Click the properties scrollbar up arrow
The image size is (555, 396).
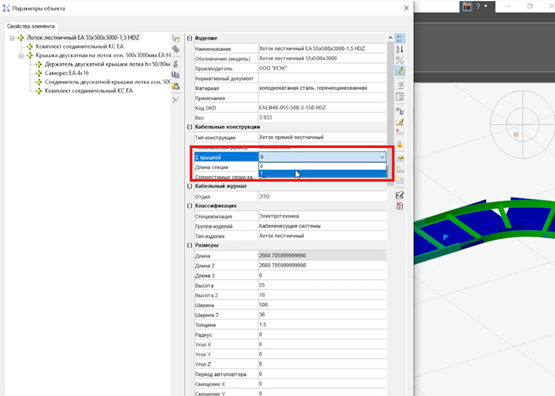[390, 38]
